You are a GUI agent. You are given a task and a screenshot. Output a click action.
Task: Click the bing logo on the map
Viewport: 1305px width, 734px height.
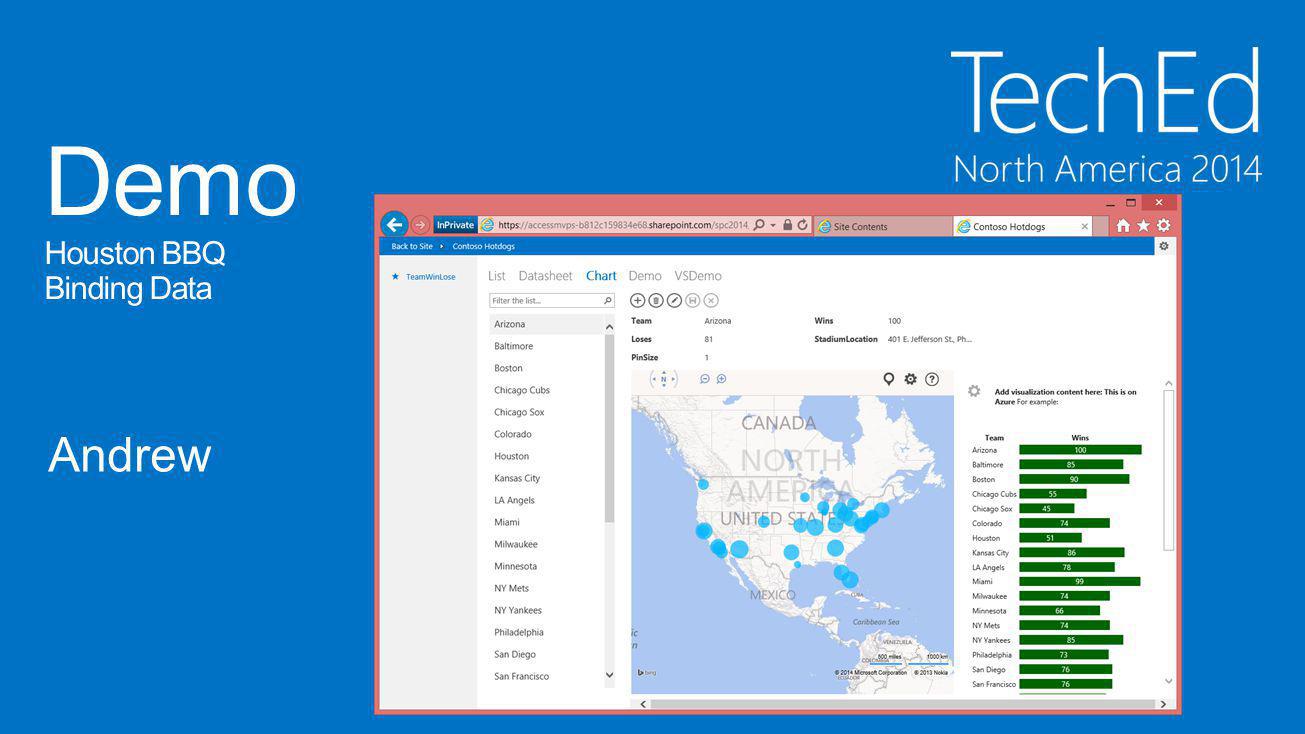point(647,672)
